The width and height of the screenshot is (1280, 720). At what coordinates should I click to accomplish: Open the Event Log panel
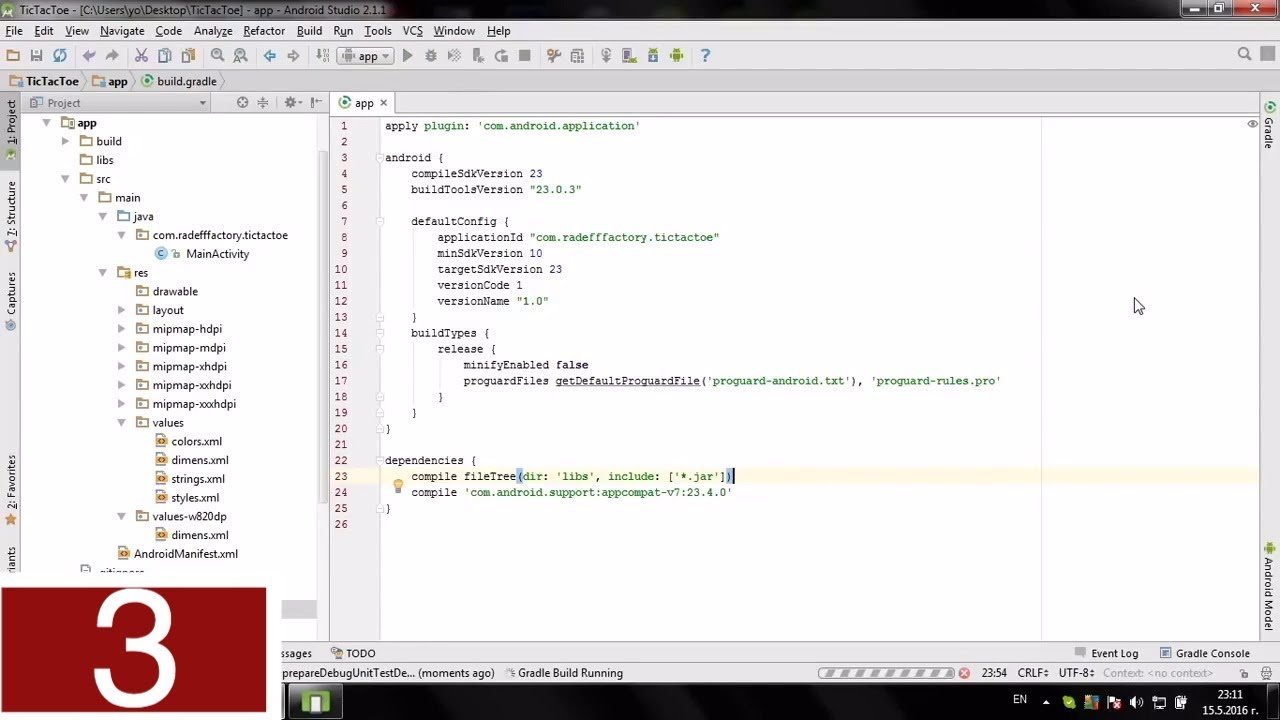tap(1106, 654)
